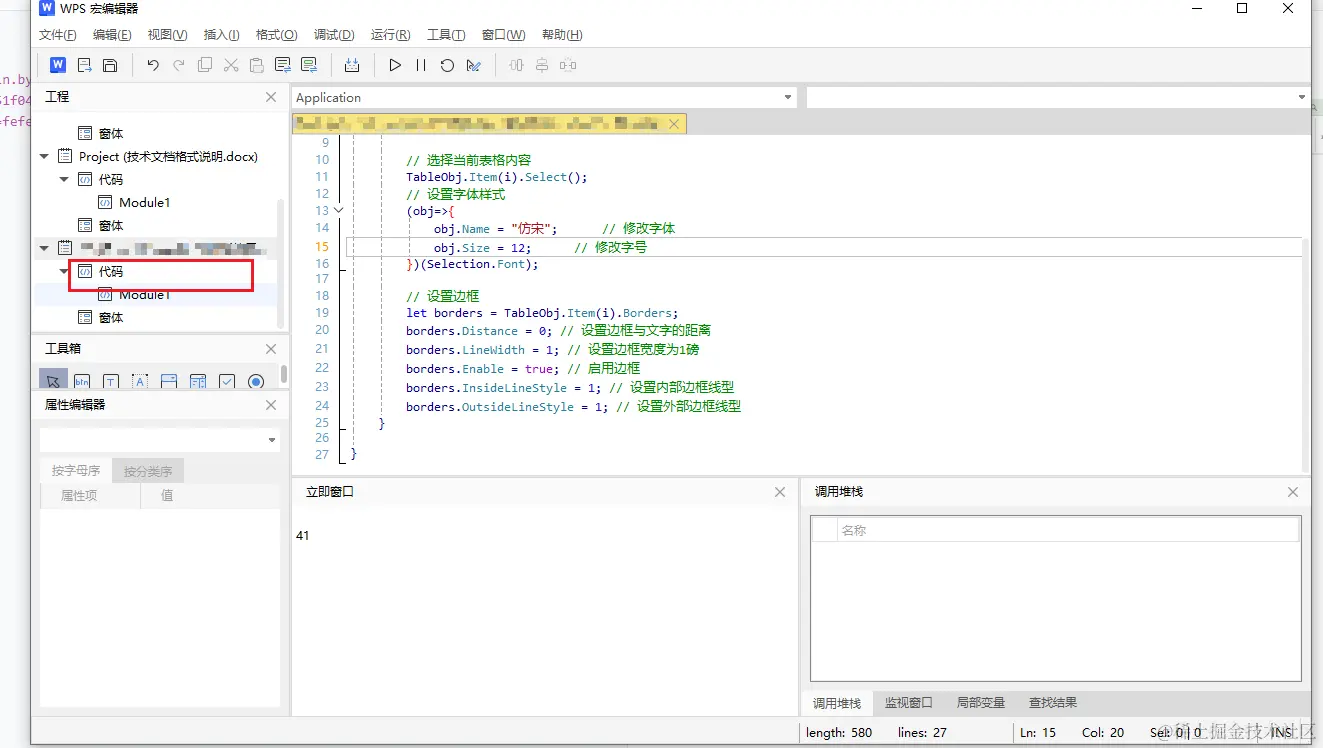Close the 工程 panel

click(x=271, y=97)
